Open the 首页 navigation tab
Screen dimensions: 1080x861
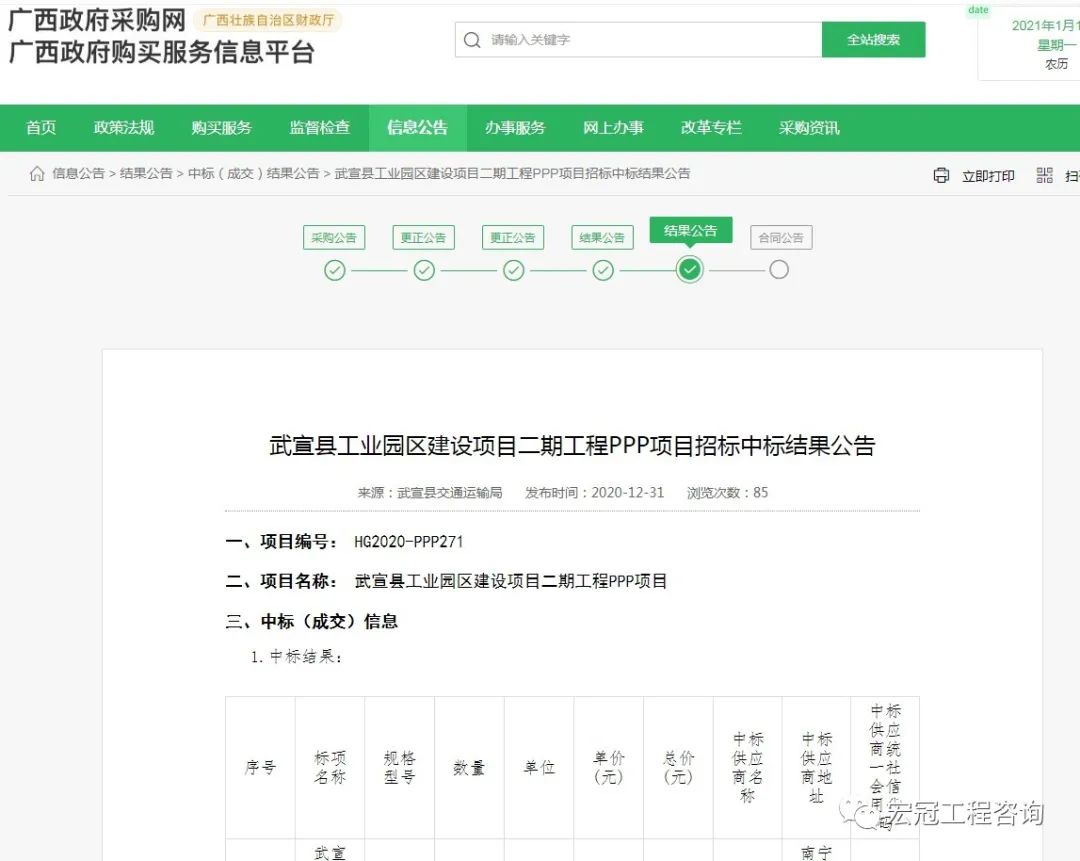(x=41, y=128)
